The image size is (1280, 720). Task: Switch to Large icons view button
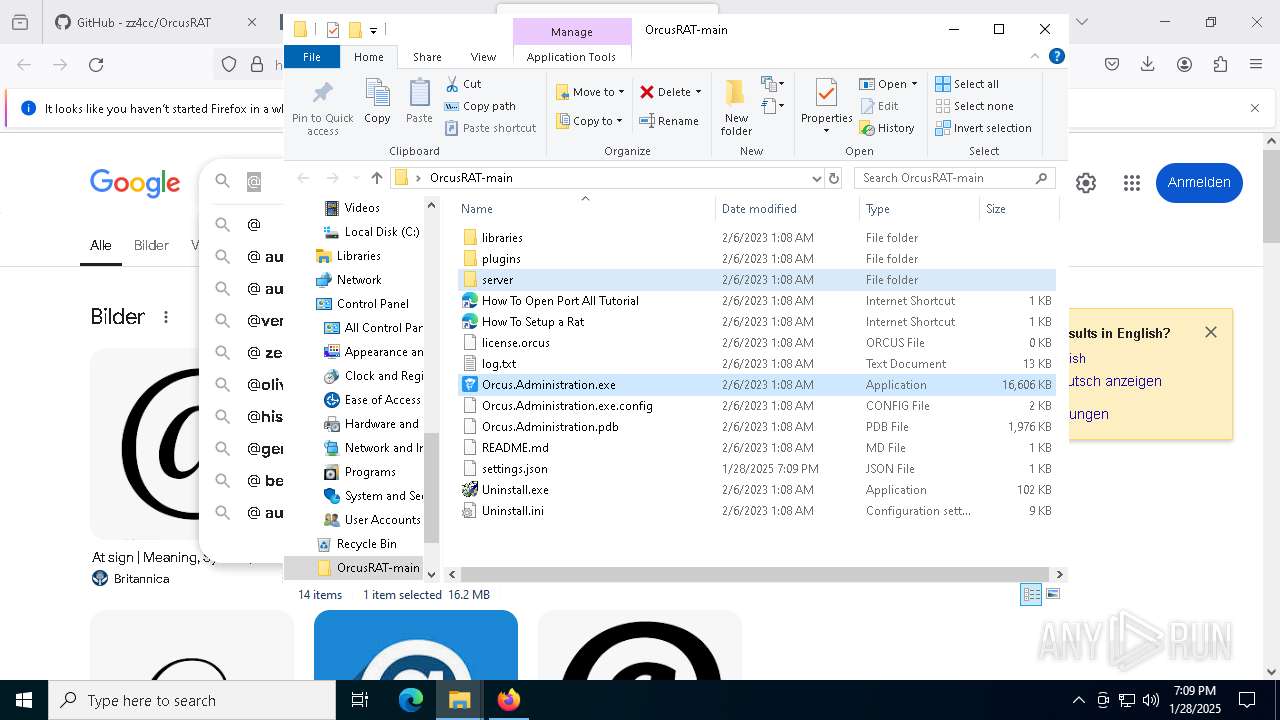point(1052,595)
